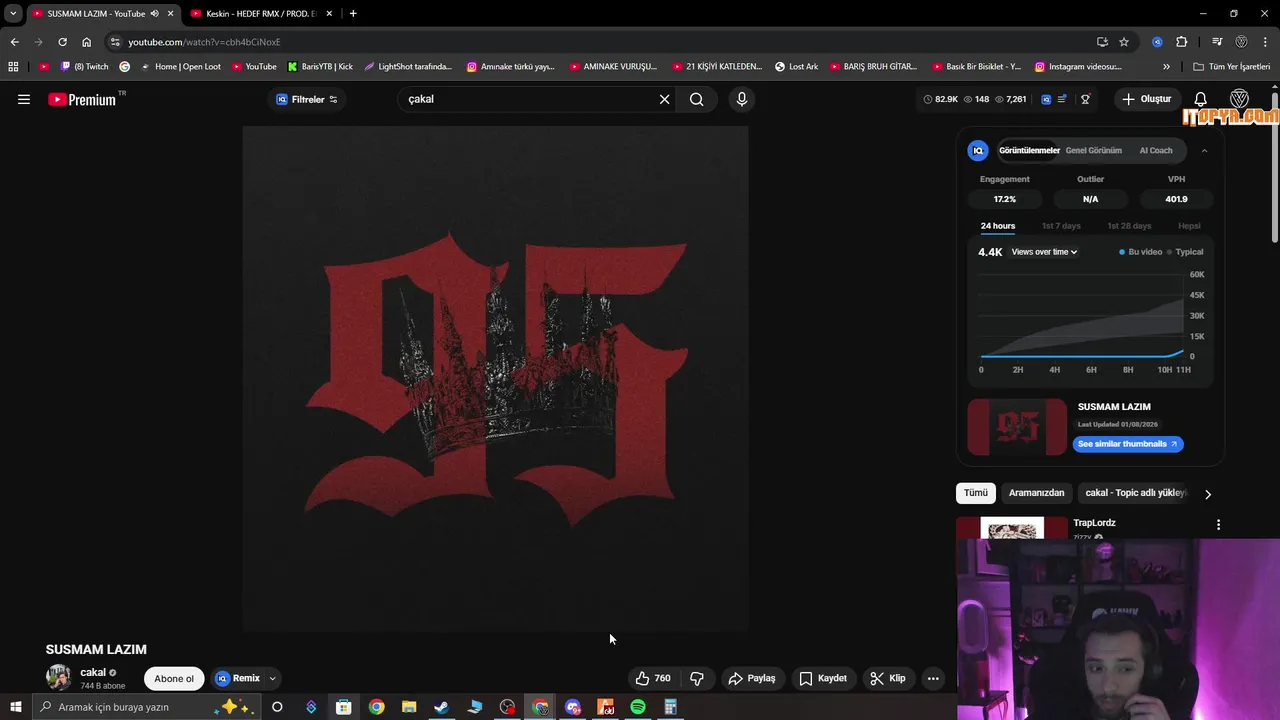Create a clip with Klip button

click(888, 678)
